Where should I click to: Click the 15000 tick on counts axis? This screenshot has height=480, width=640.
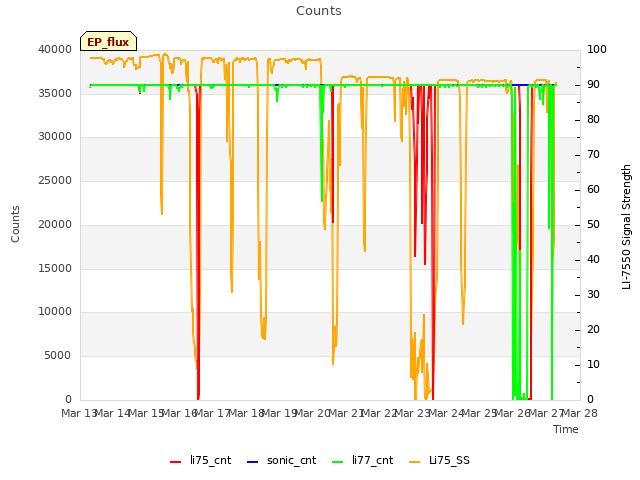pos(55,268)
